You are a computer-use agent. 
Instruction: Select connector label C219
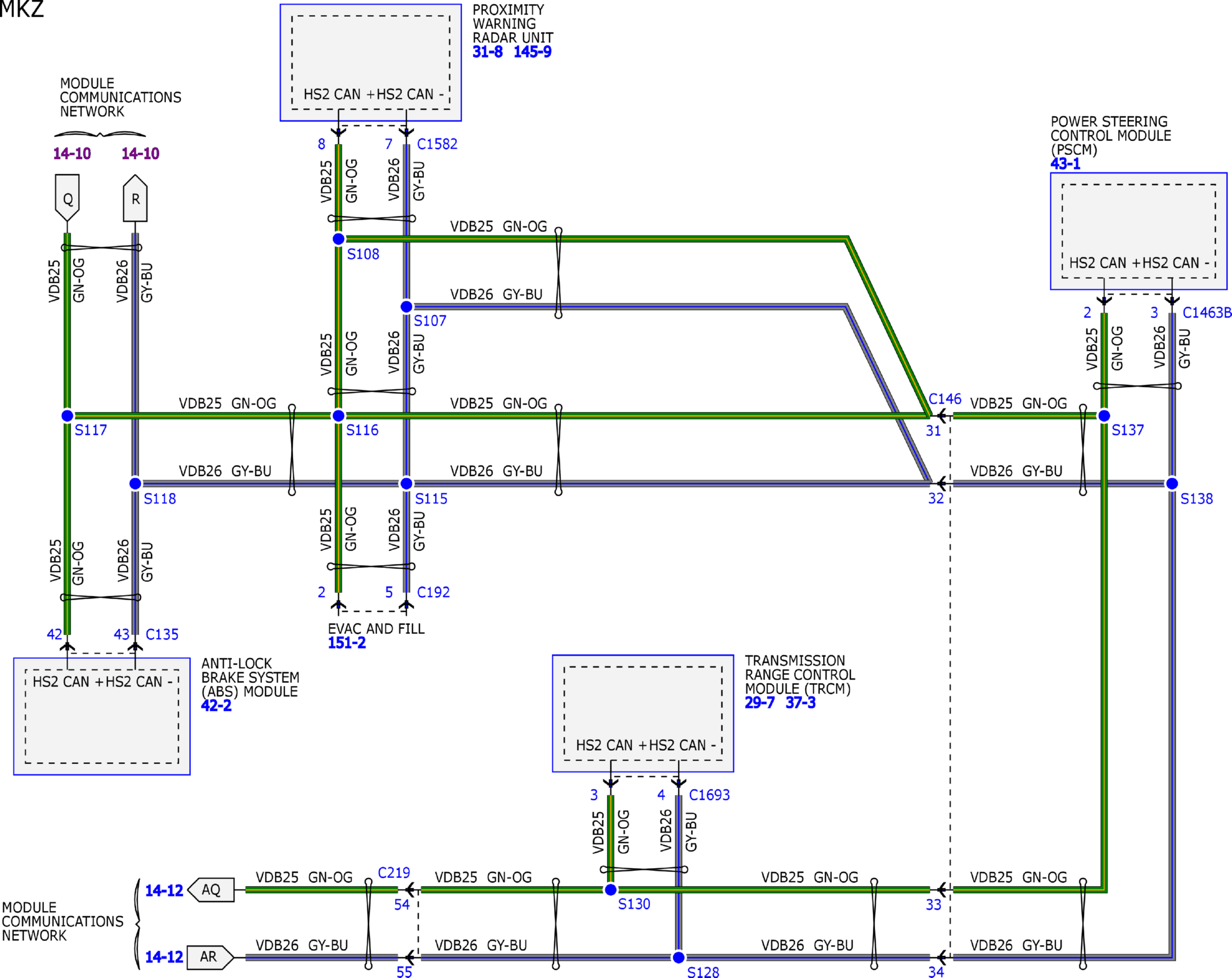point(394,873)
